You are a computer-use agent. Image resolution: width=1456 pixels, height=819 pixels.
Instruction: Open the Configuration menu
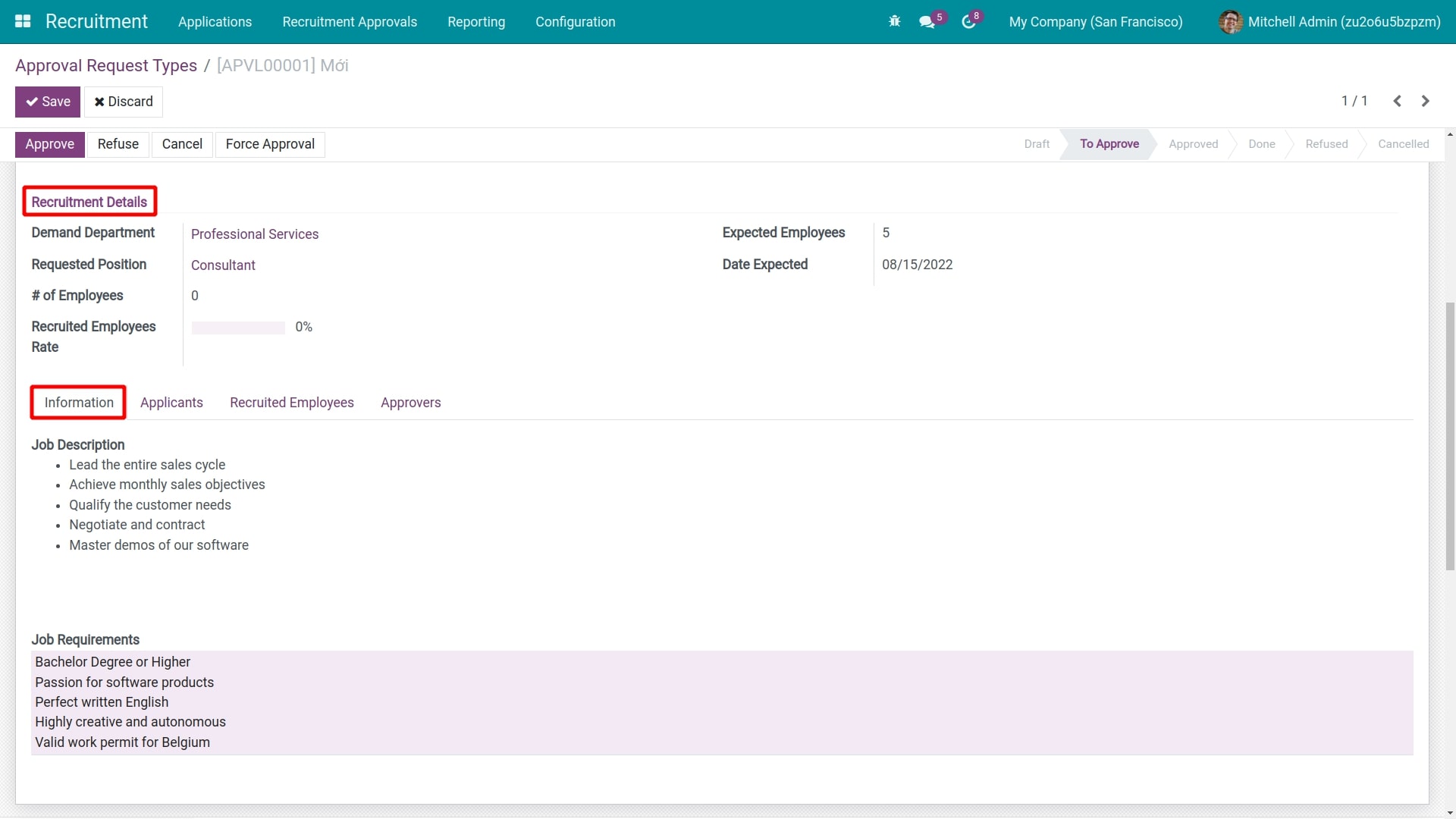tap(575, 21)
